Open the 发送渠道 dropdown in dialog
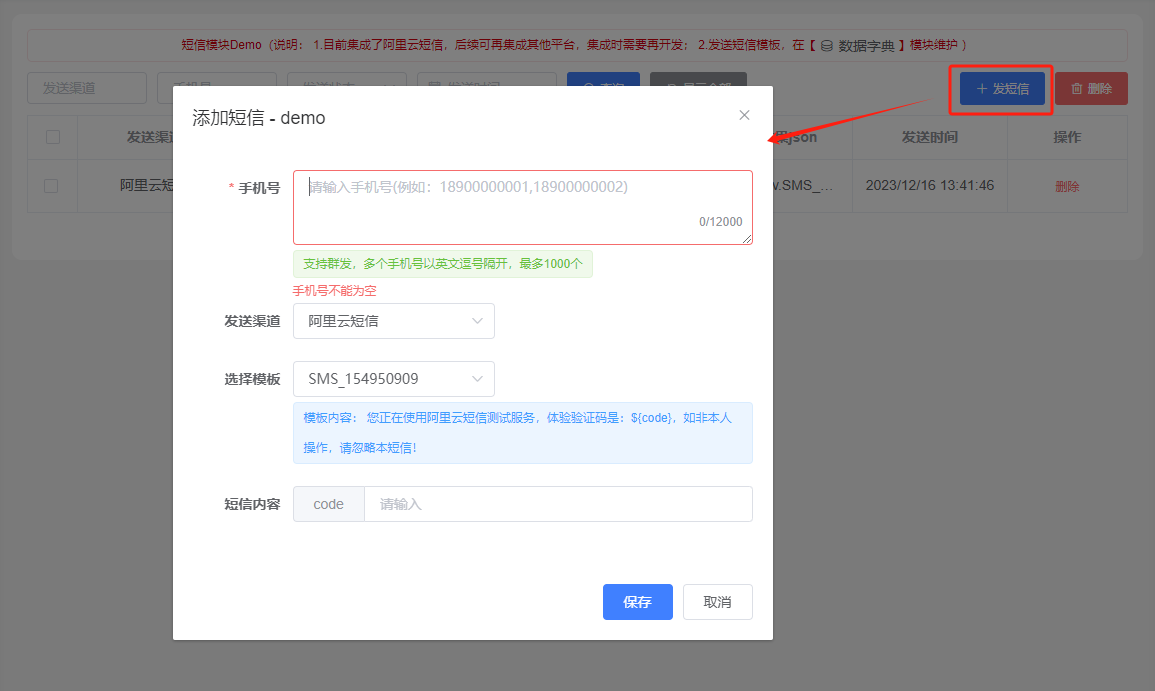Viewport: 1155px width, 691px height. [x=393, y=321]
